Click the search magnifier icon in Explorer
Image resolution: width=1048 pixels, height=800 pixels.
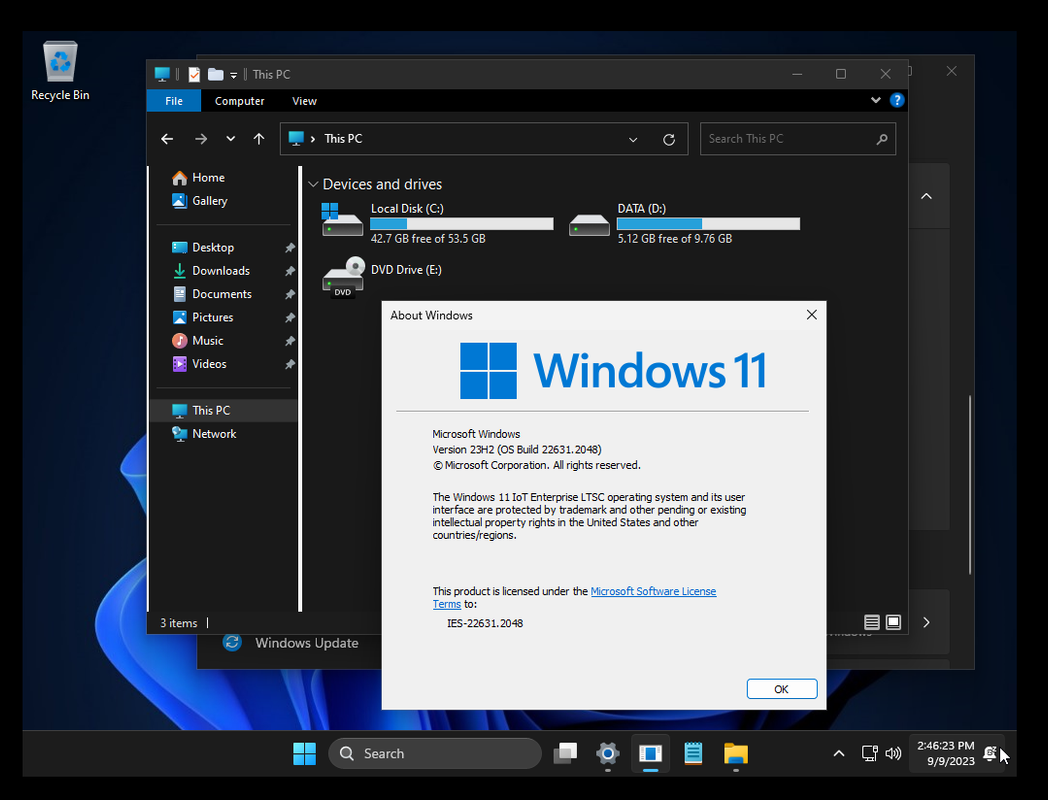point(882,139)
